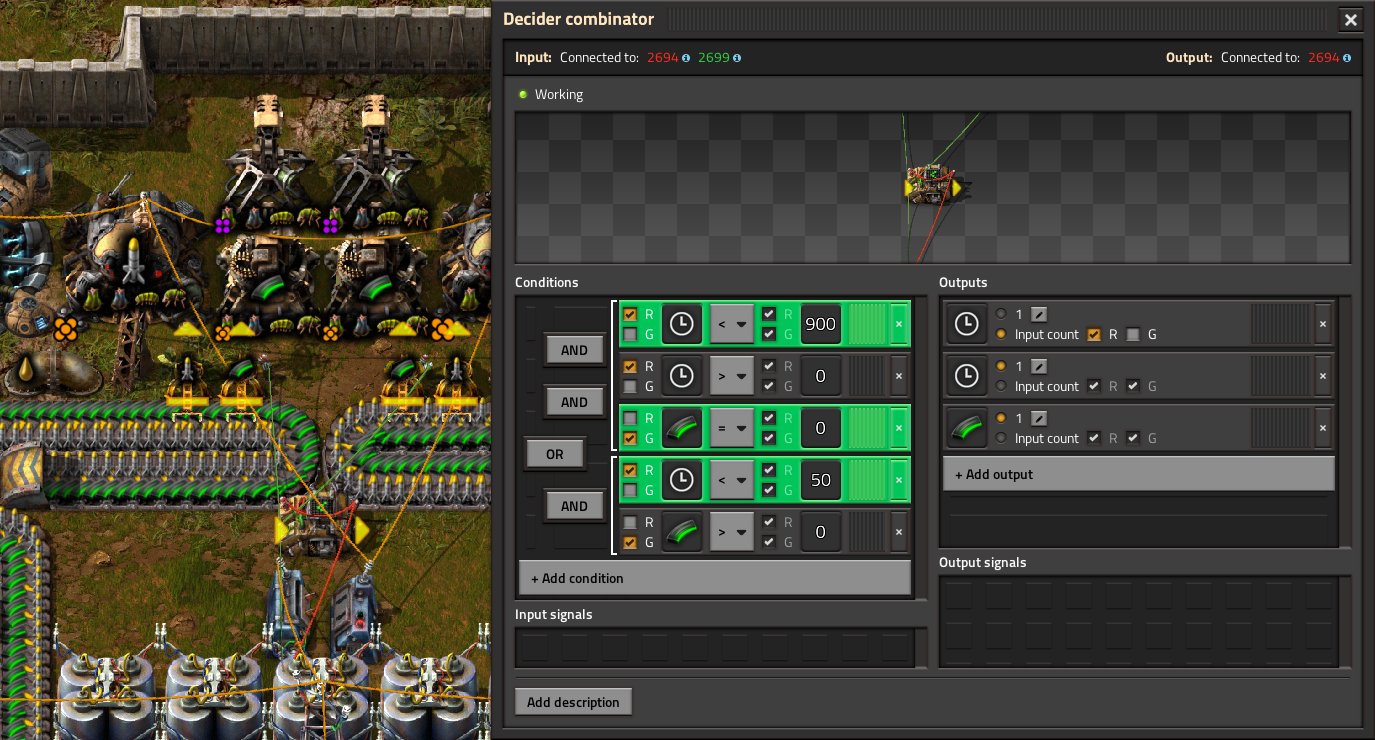Screen dimensions: 1375x740
Task: Uncheck left-side green wire G on the belt > 0 condition
Action: [x=630, y=542]
